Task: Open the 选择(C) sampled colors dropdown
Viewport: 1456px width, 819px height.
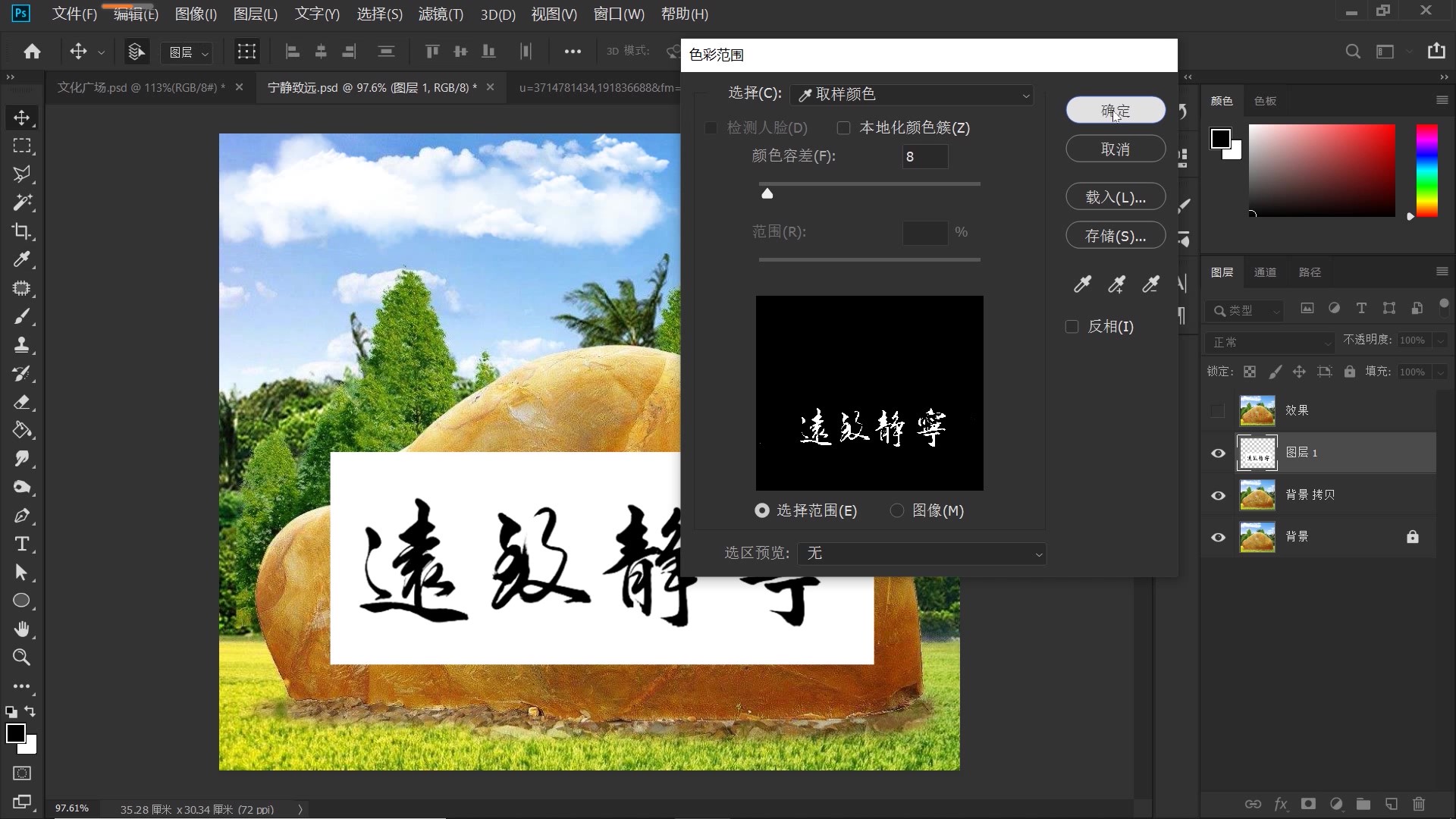Action: pyautogui.click(x=912, y=94)
